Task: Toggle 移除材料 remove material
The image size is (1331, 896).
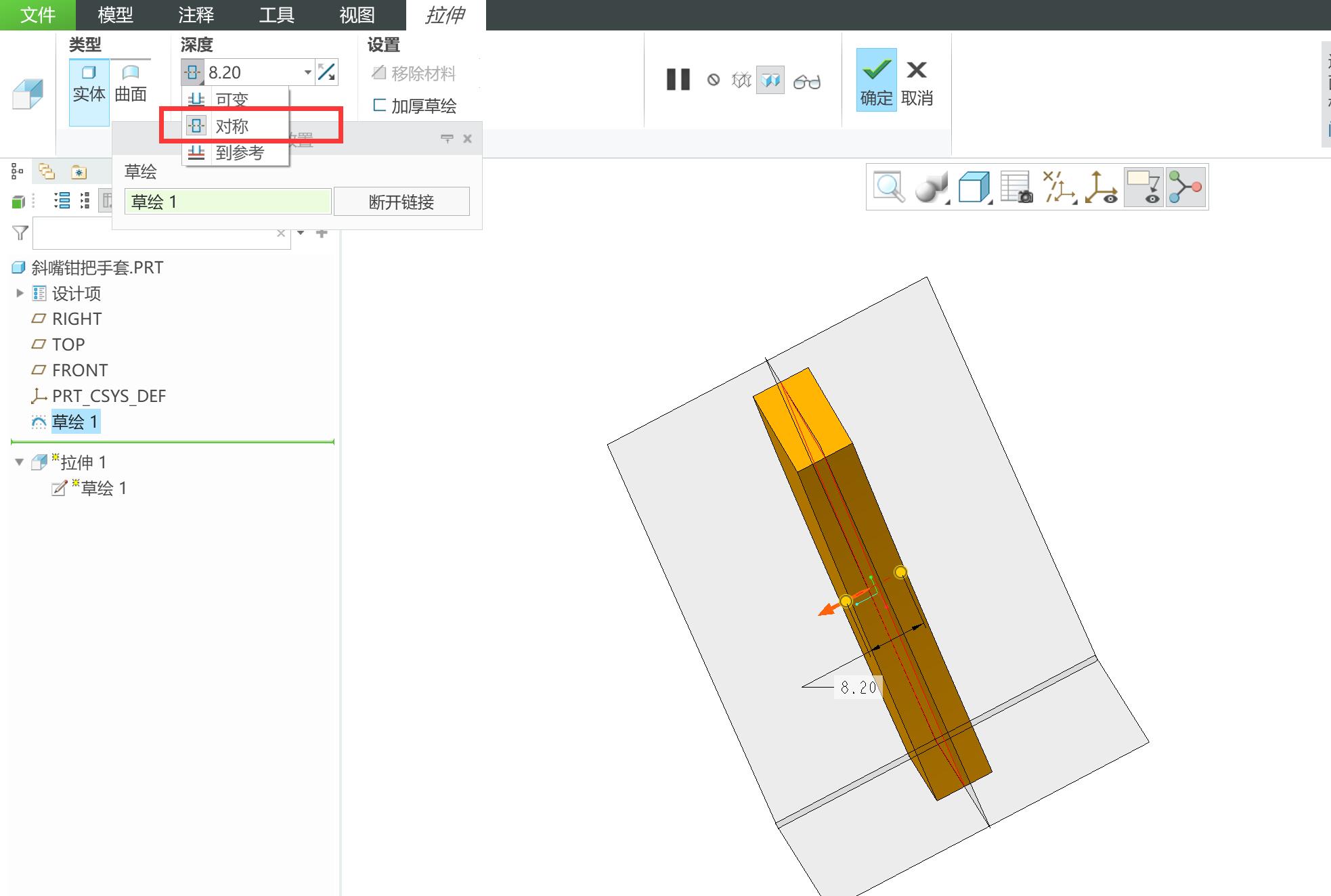Action: (414, 73)
